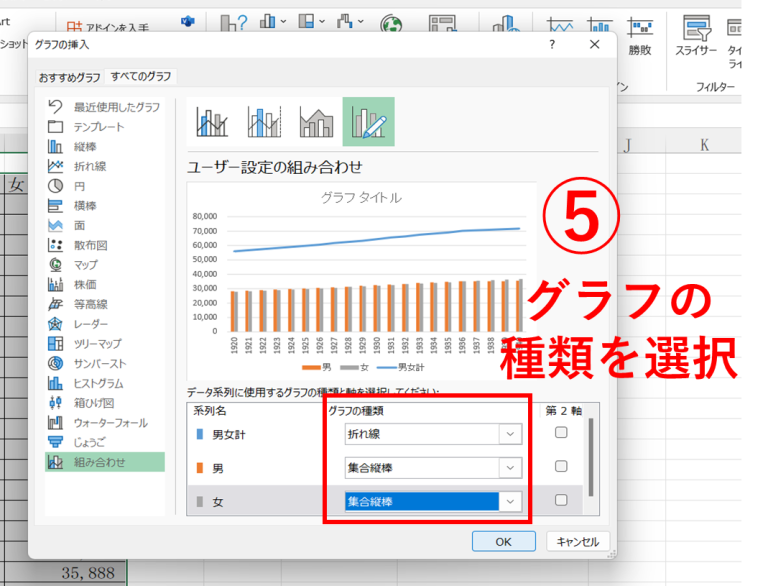Click the series list vertical scrollbar
The image size is (768, 586).
tap(590, 455)
